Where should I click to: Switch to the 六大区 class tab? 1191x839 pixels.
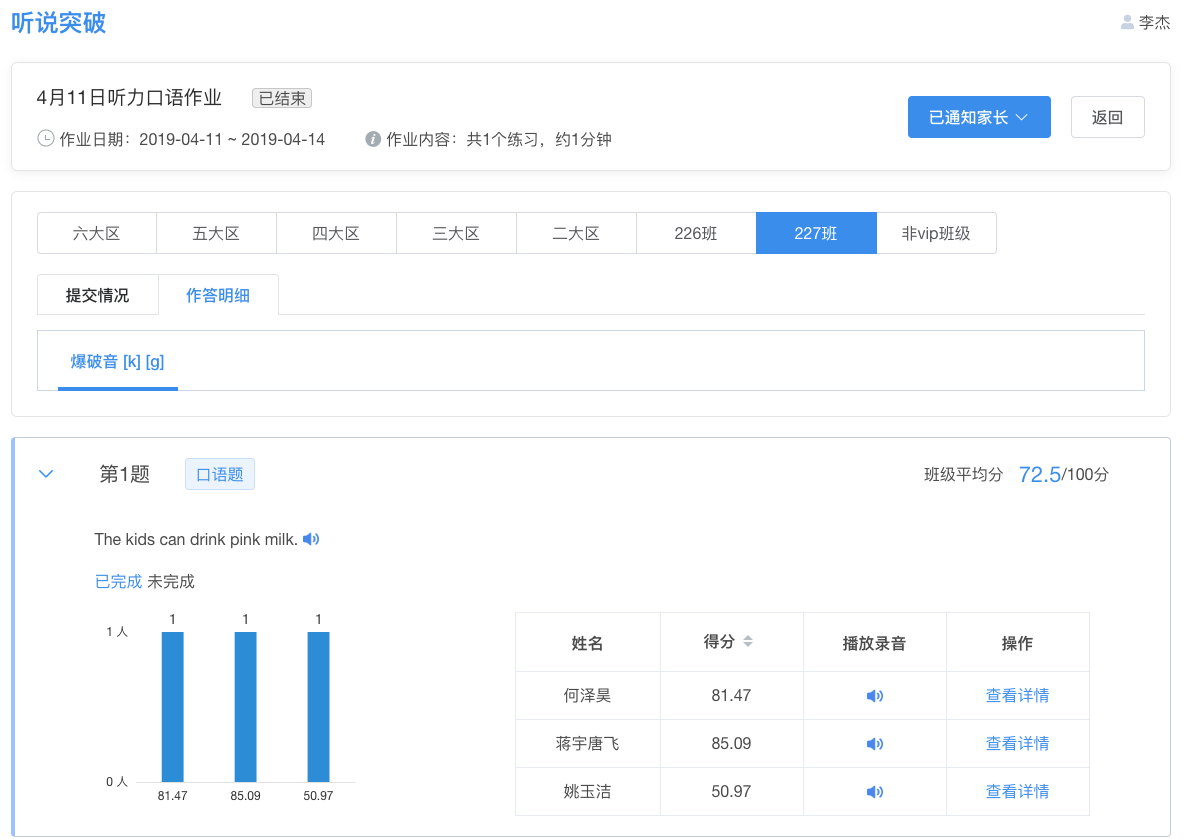[96, 233]
